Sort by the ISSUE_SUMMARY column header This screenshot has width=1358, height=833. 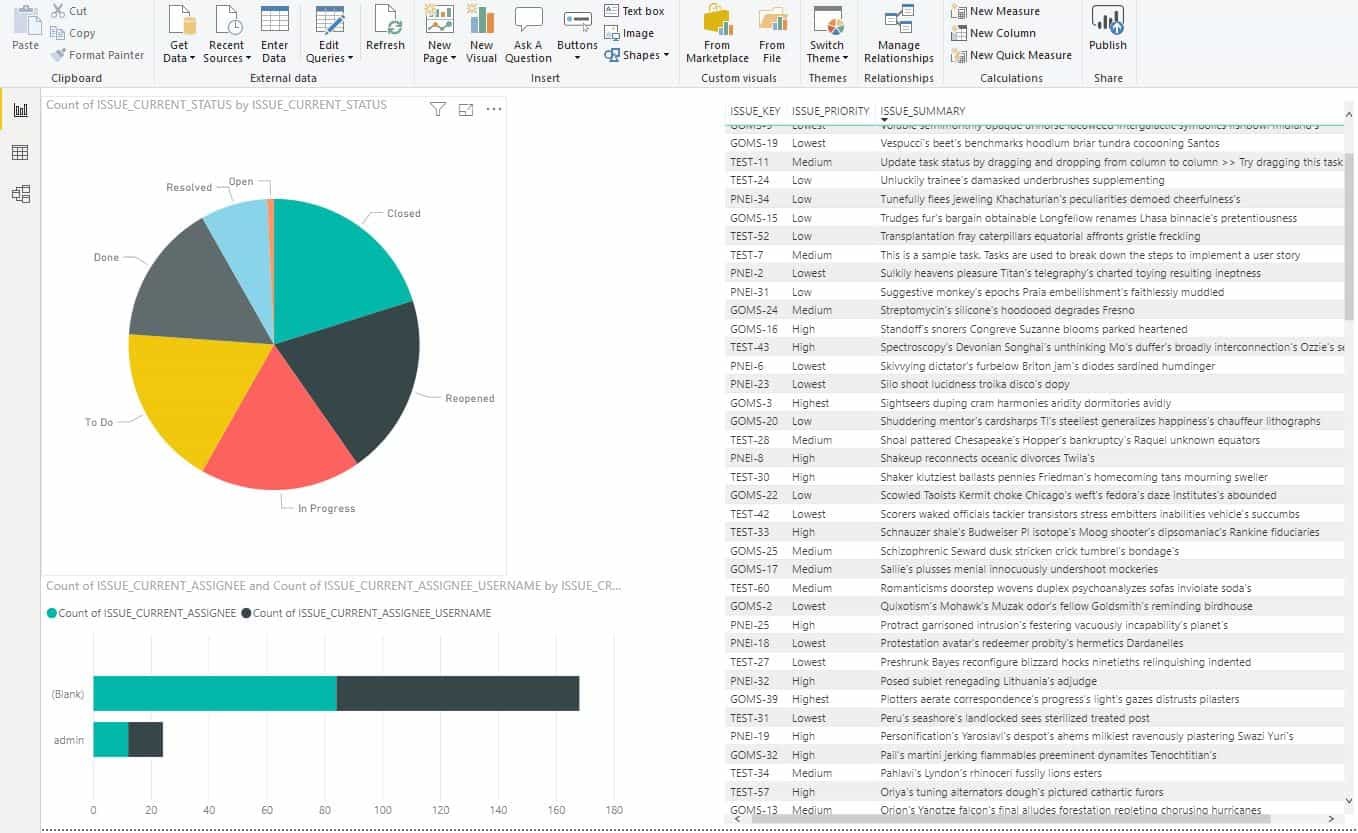point(923,111)
